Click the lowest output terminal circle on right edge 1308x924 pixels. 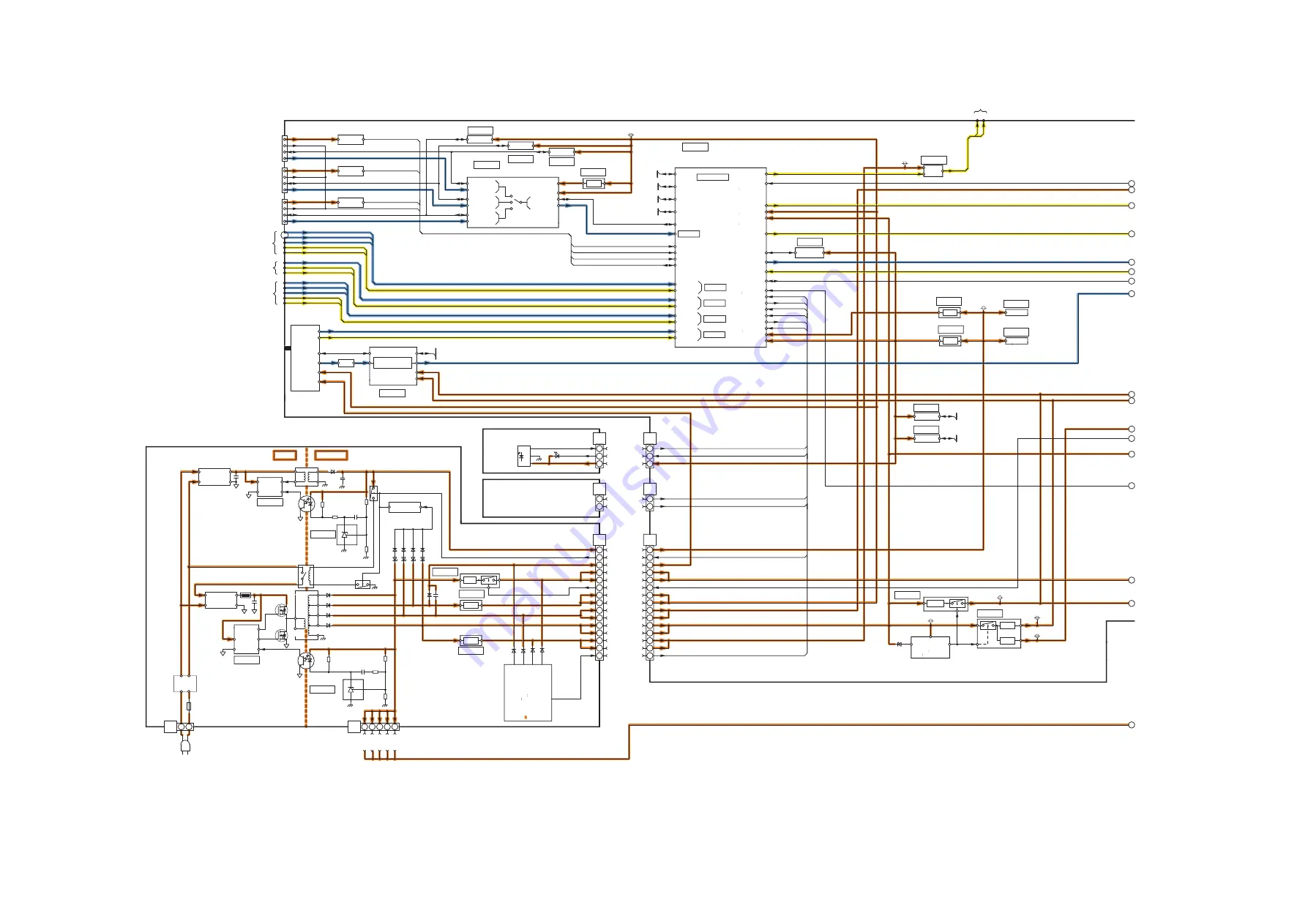(x=1132, y=725)
